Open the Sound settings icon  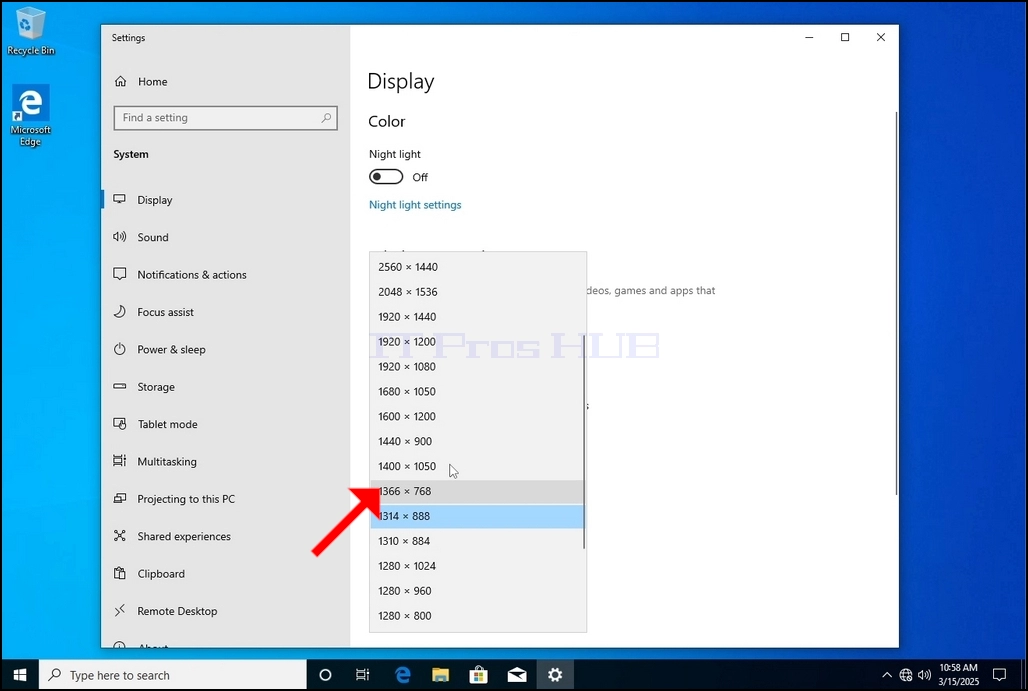tap(119, 237)
